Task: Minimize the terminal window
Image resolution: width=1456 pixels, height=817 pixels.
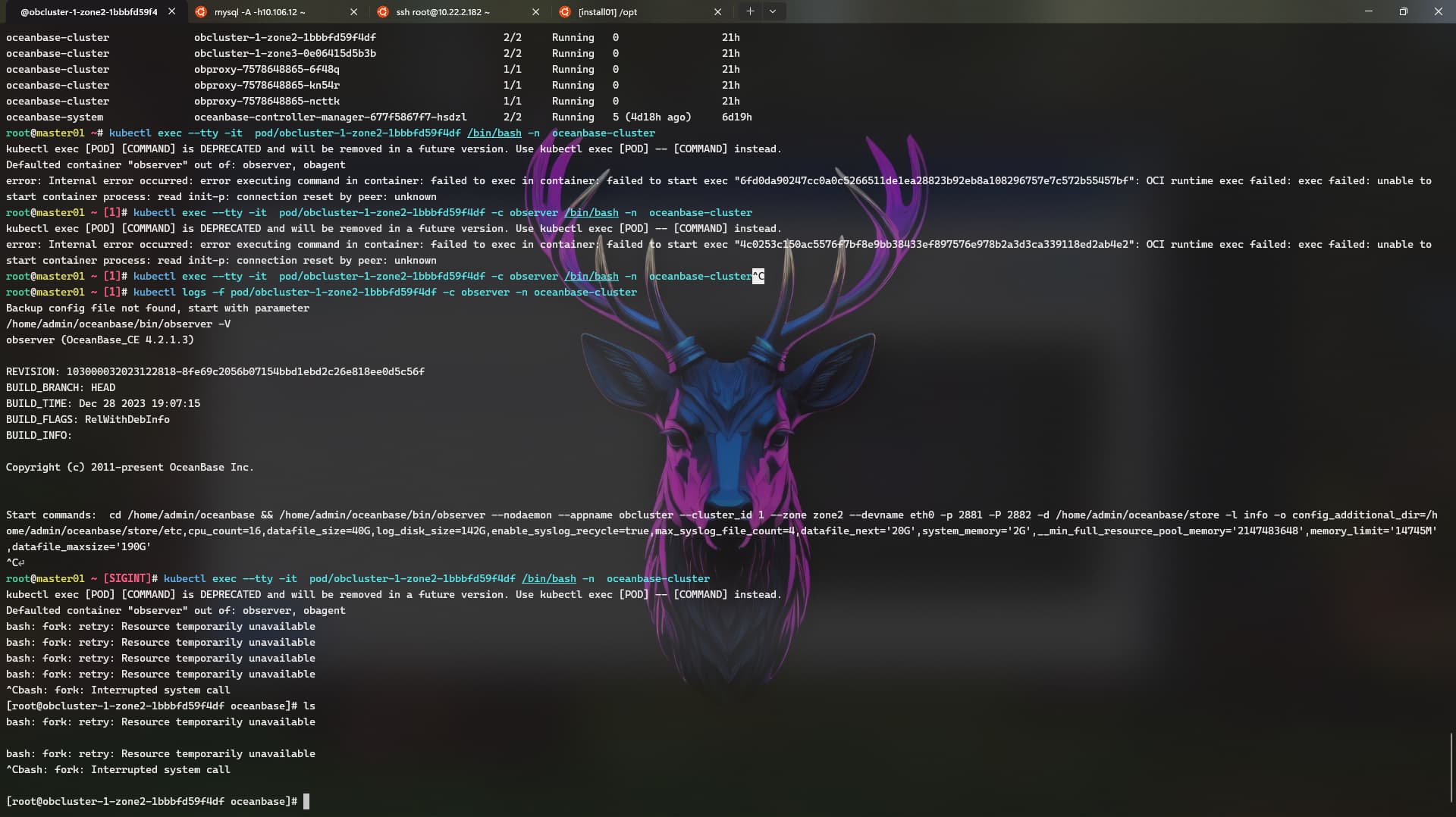Action: point(1369,11)
